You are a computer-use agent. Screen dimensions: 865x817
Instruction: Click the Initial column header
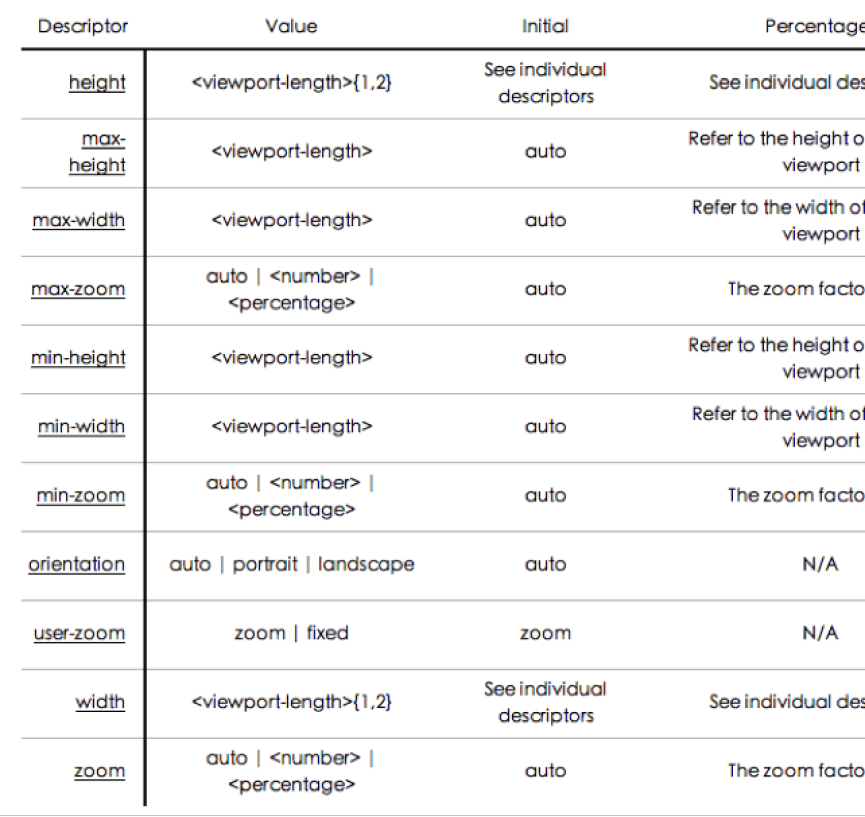coord(545,26)
